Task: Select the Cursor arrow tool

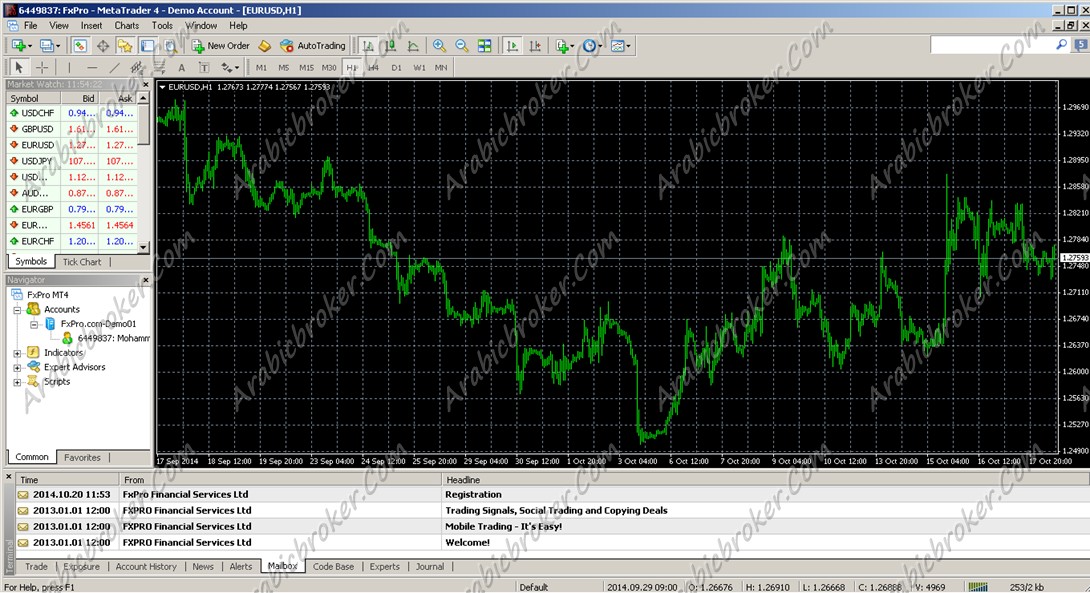Action: click(19, 67)
